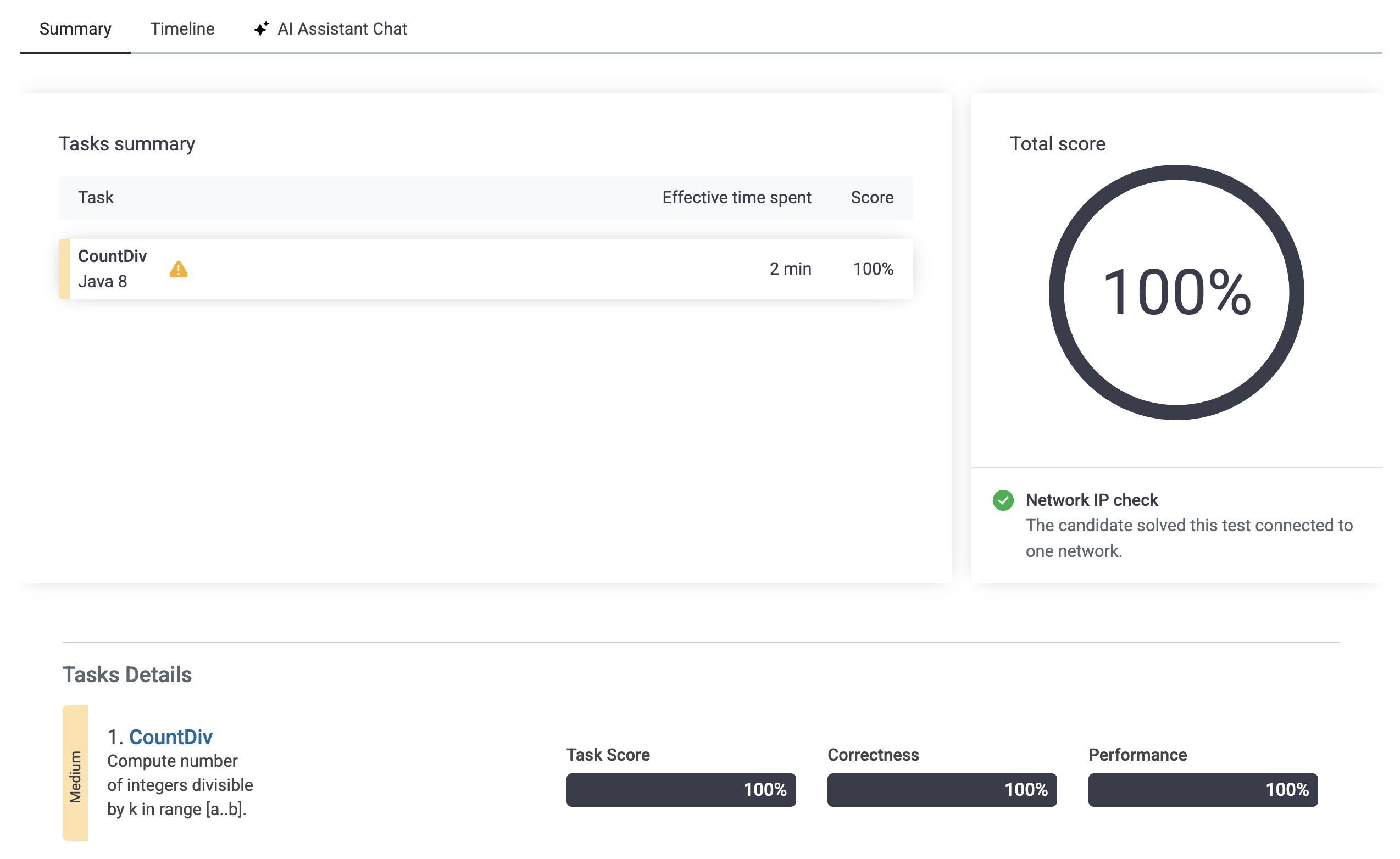
Task: Click the Task Score progress bar
Action: click(681, 790)
